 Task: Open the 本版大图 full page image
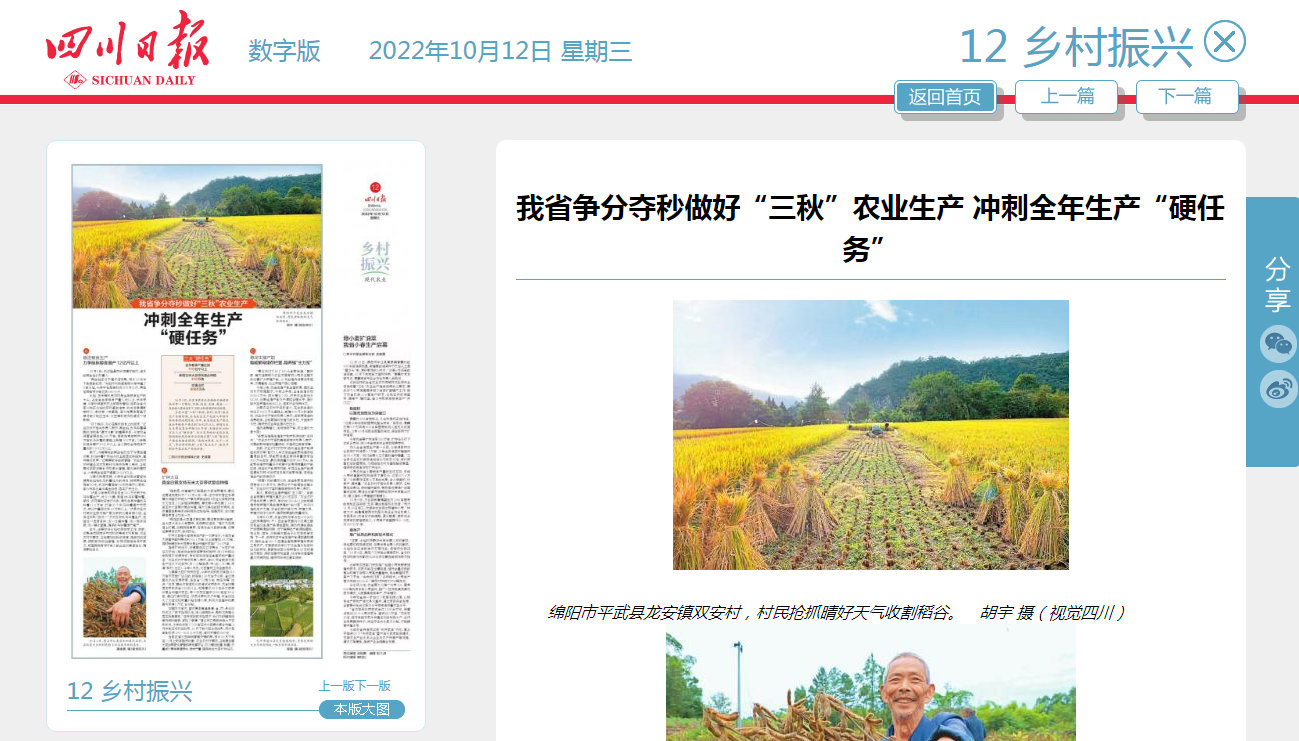coord(362,709)
